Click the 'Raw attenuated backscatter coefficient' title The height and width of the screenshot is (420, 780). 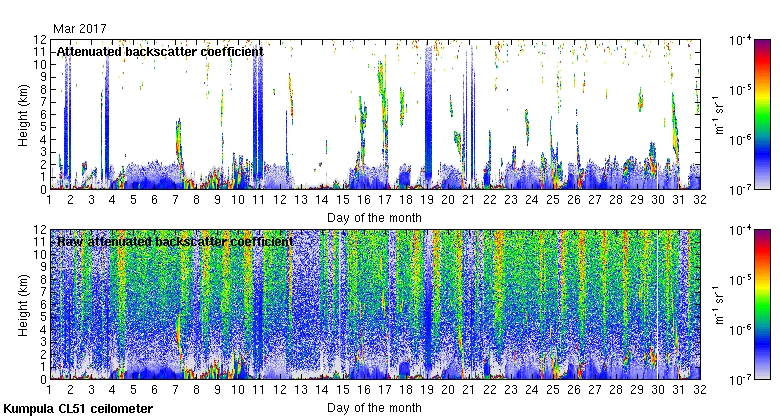(175, 242)
